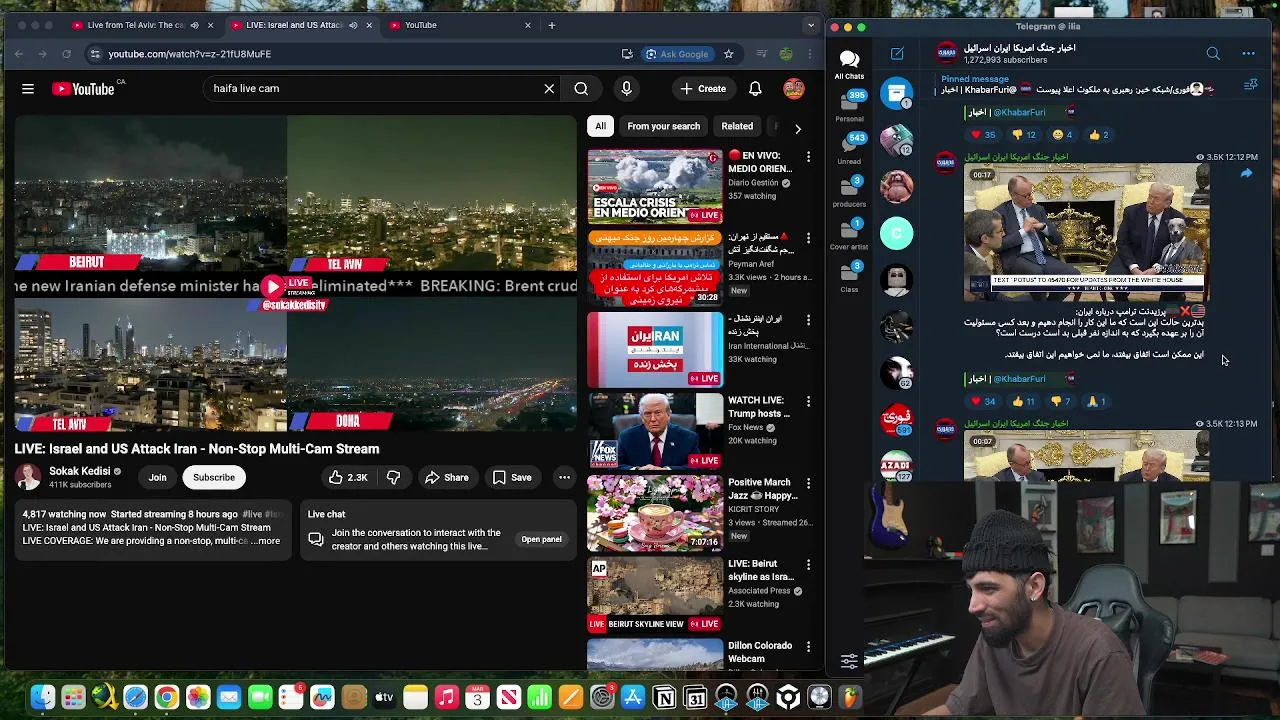Search within the Telegram channel
Screen dimensions: 1280x720
point(1213,54)
